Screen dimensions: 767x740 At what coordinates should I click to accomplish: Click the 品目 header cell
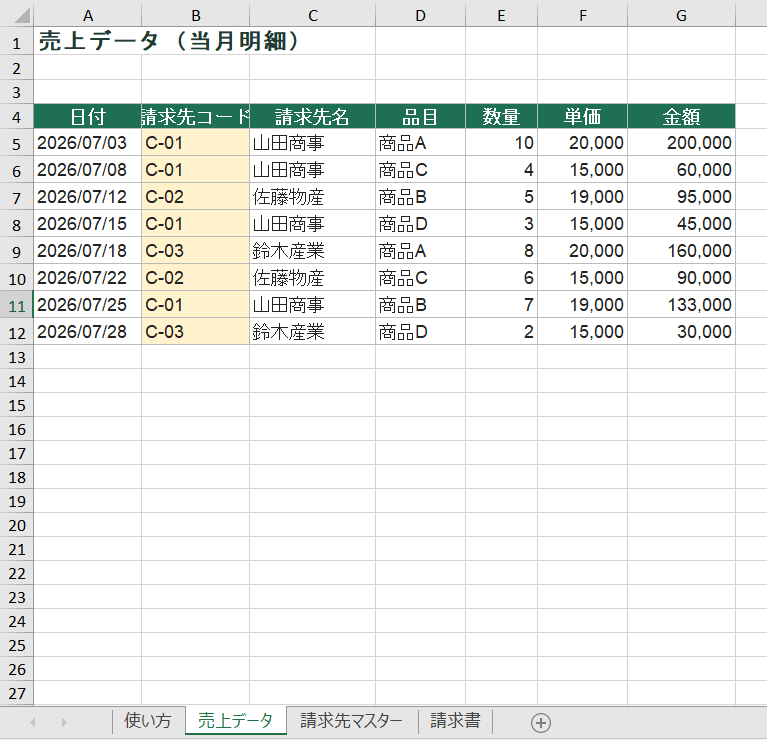tap(420, 116)
